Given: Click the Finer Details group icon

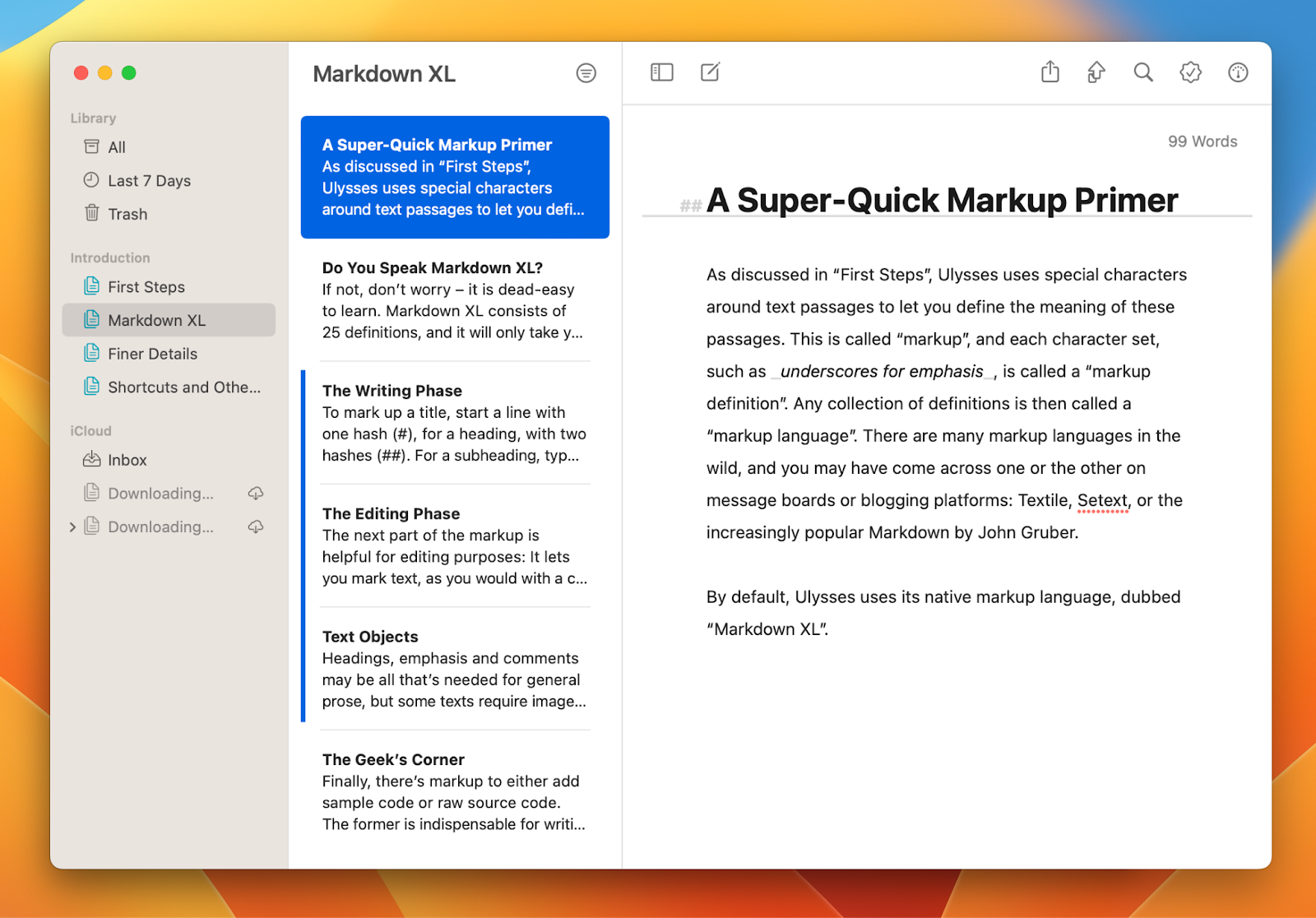Looking at the screenshot, I should click(x=92, y=353).
